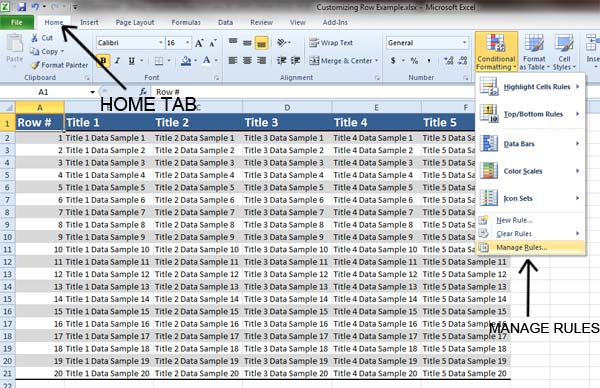The width and height of the screenshot is (600, 388).
Task: Apply the Fill Color bucket
Action: pos(186,60)
